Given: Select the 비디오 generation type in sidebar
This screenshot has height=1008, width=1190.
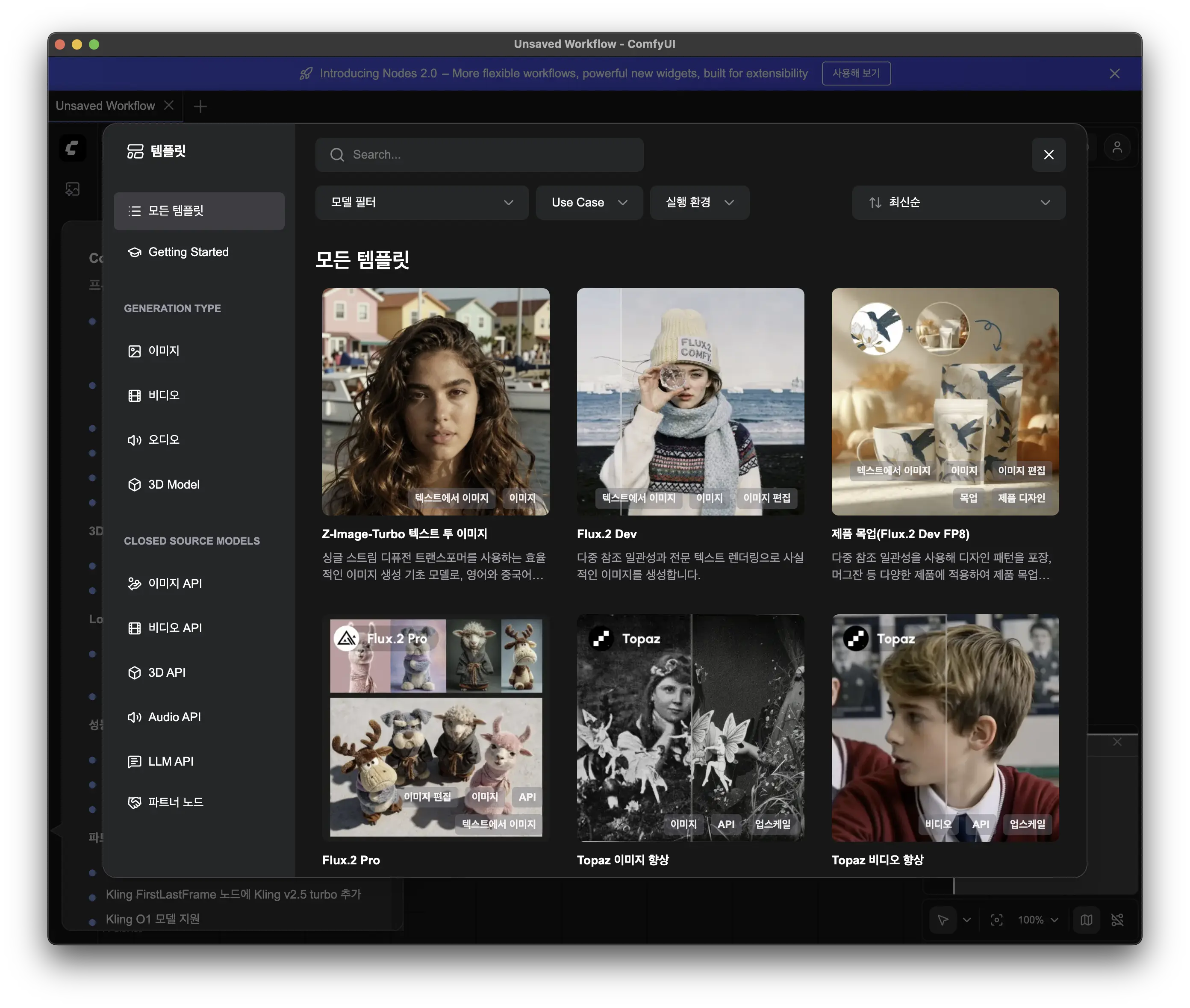Looking at the screenshot, I should [163, 395].
